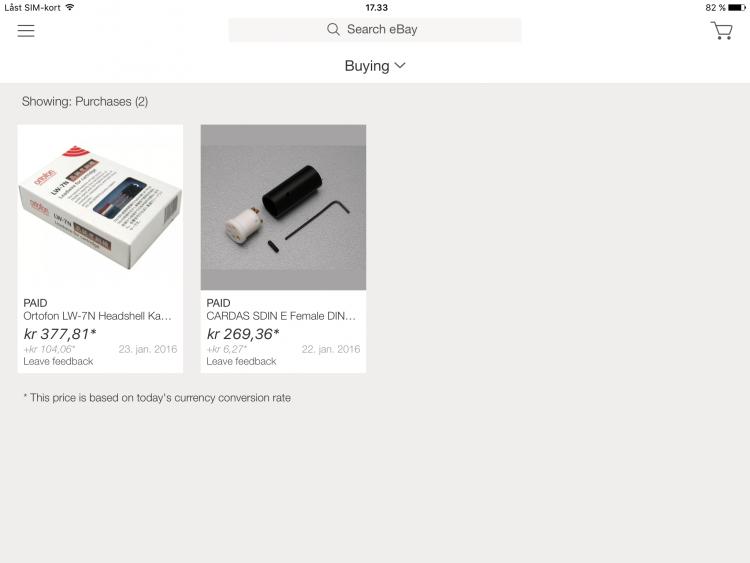Select the kr 377,81 price

(60, 334)
